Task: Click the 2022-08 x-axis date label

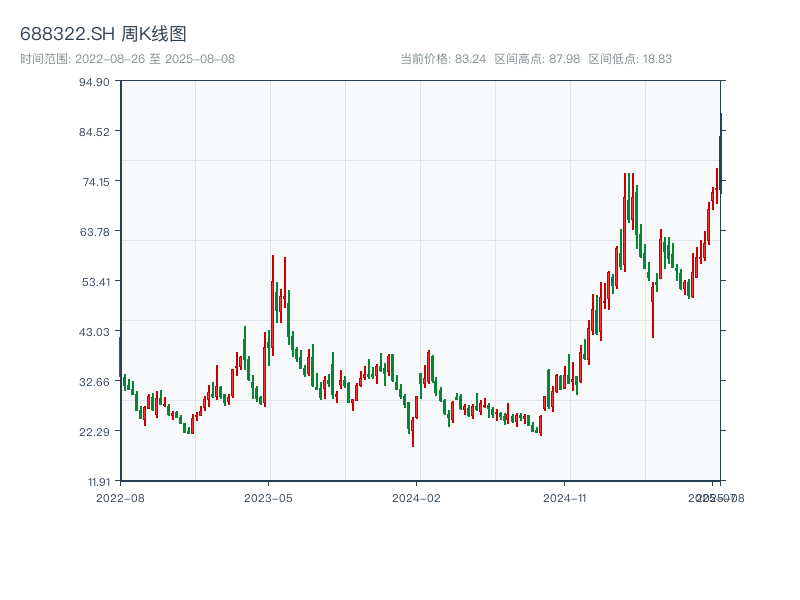Action: pos(120,497)
